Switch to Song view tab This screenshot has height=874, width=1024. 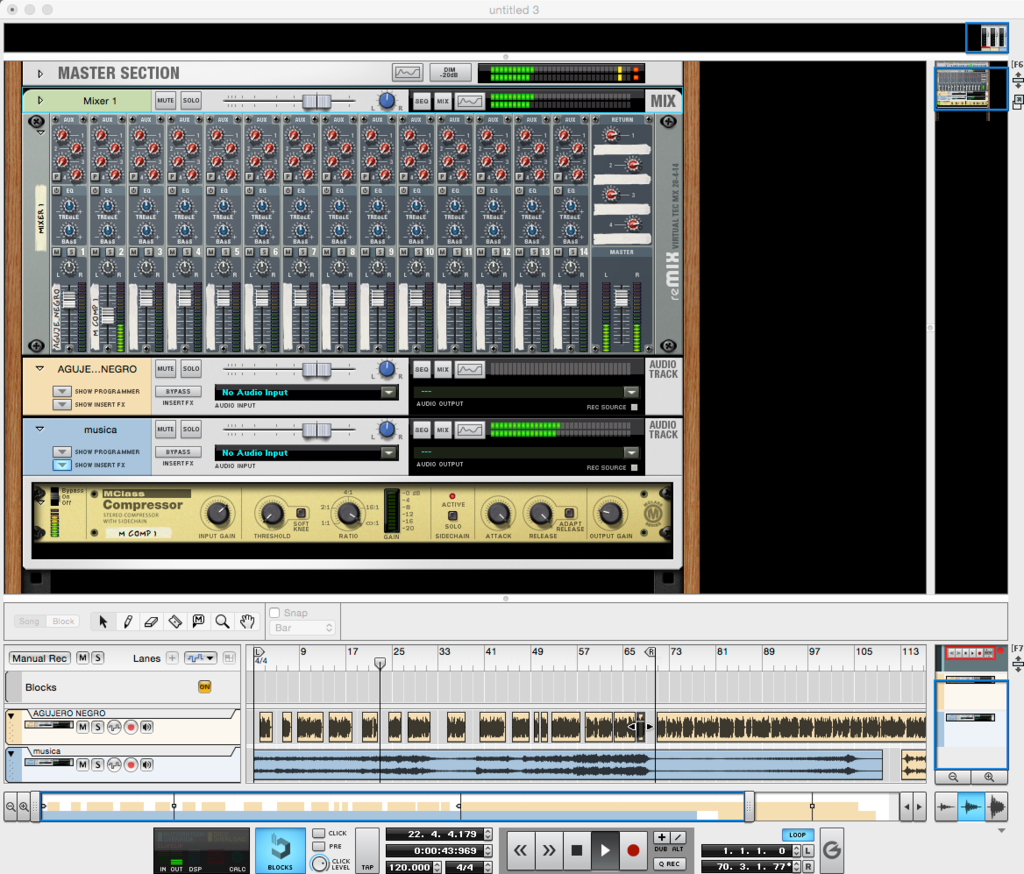[x=29, y=621]
